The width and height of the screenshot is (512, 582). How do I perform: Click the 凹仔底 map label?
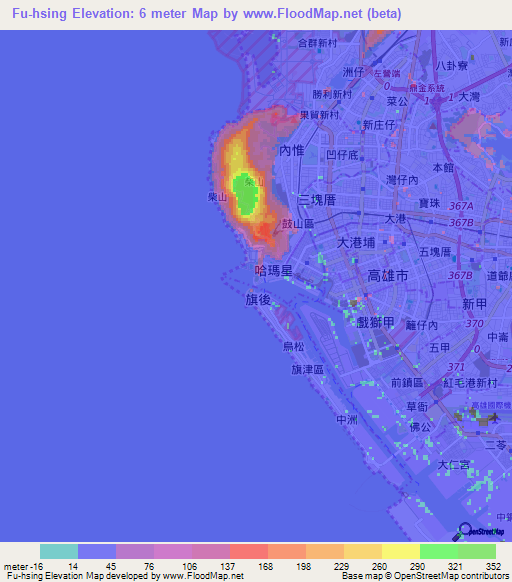342,155
